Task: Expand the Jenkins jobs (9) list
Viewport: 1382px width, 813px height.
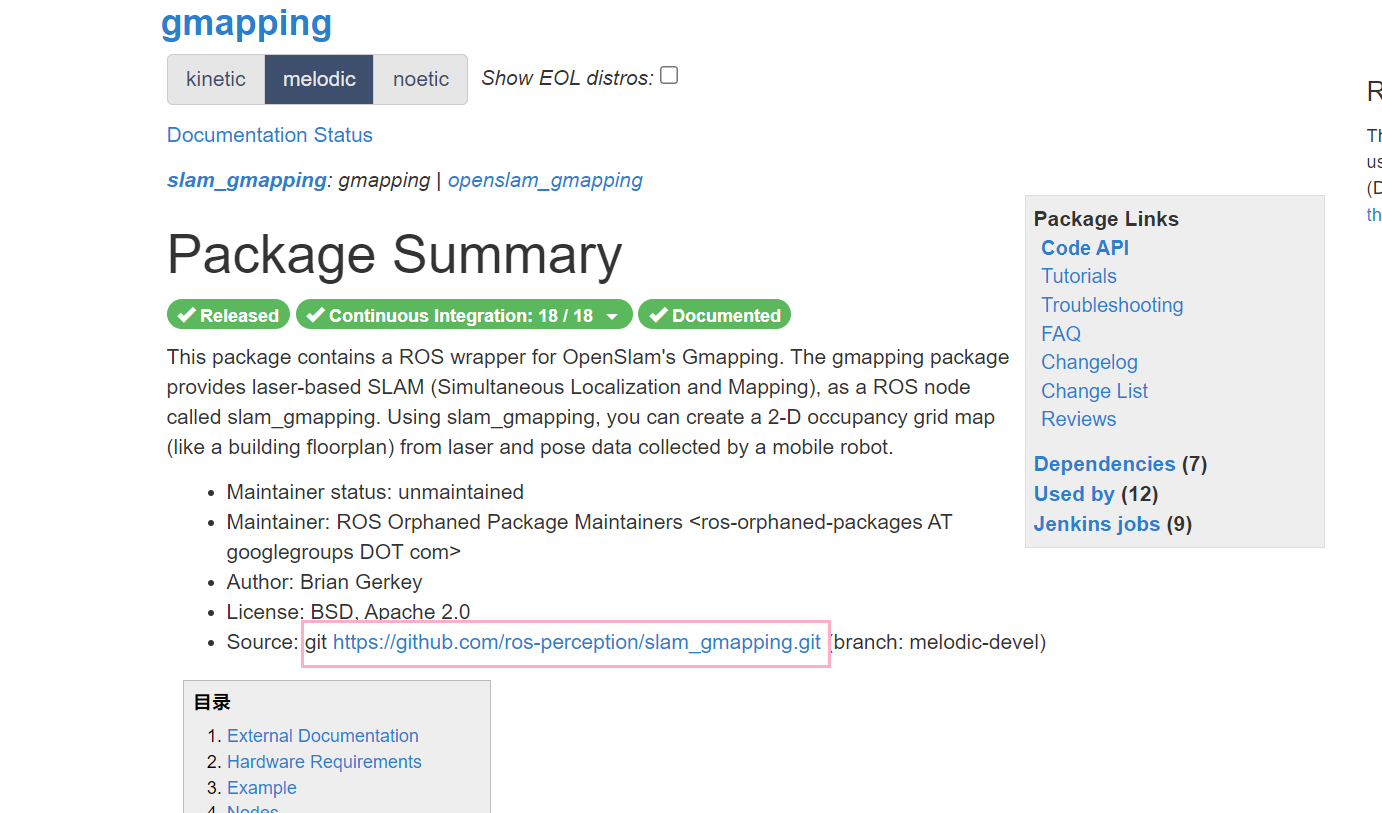Action: pyautogui.click(x=1097, y=524)
